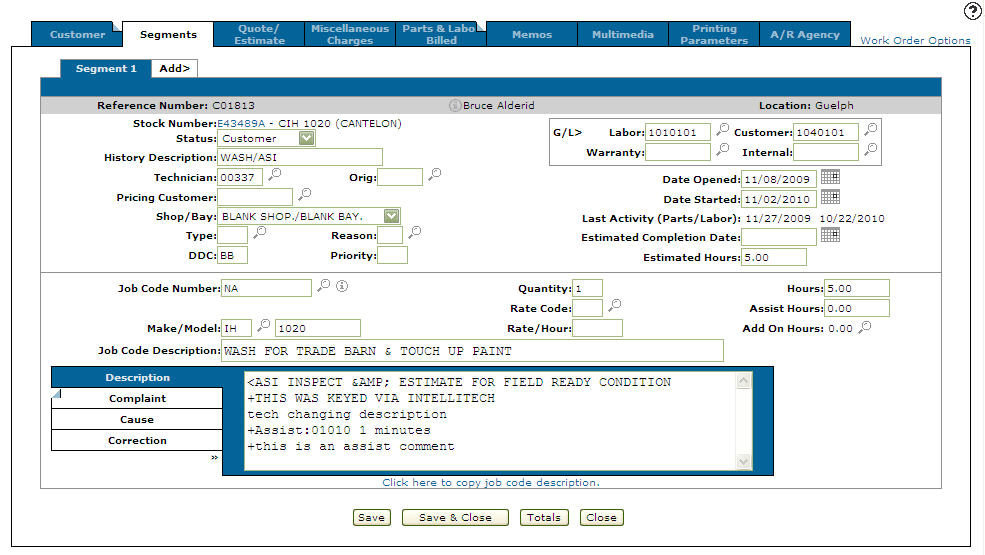Image resolution: width=985 pixels, height=555 pixels.
Task: Select the Complaint description tab
Action: 137,399
